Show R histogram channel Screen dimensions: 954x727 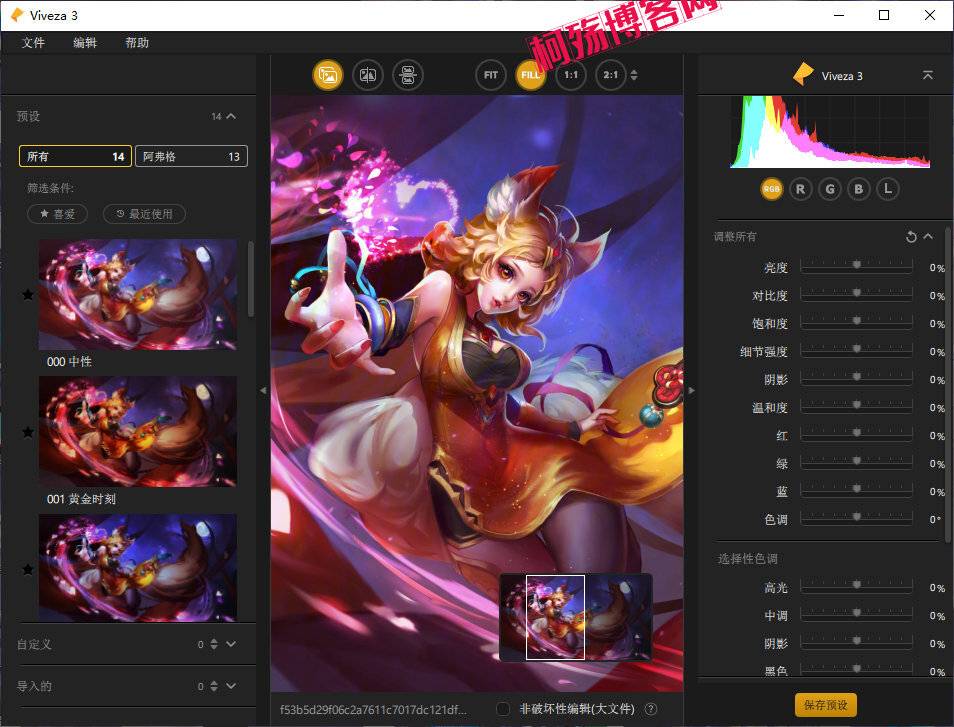[x=801, y=189]
